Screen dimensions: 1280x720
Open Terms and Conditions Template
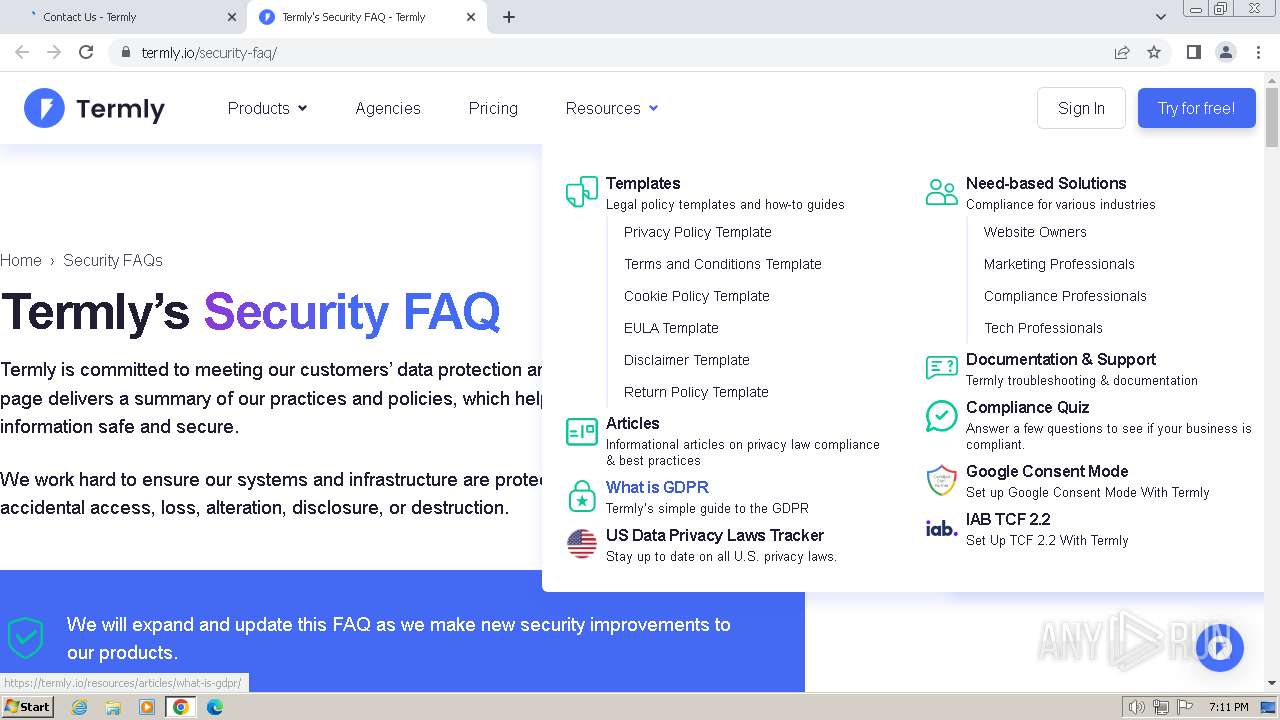pyautogui.click(x=723, y=264)
